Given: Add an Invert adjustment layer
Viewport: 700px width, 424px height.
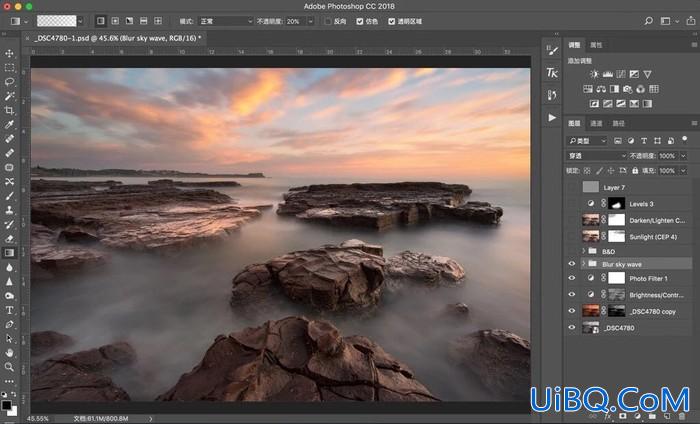Looking at the screenshot, I should 594,104.
